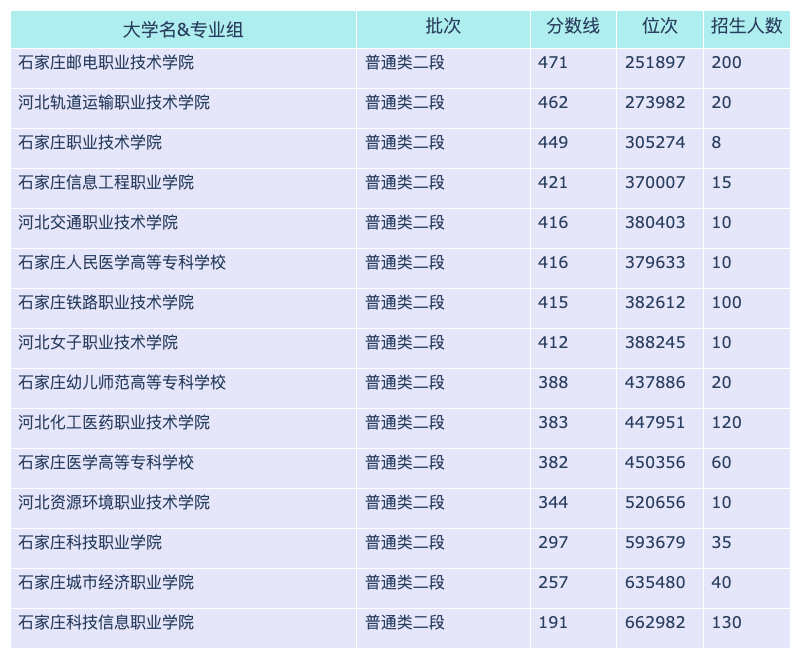Click score value 388
This screenshot has height=660, width=800.
coord(553,382)
